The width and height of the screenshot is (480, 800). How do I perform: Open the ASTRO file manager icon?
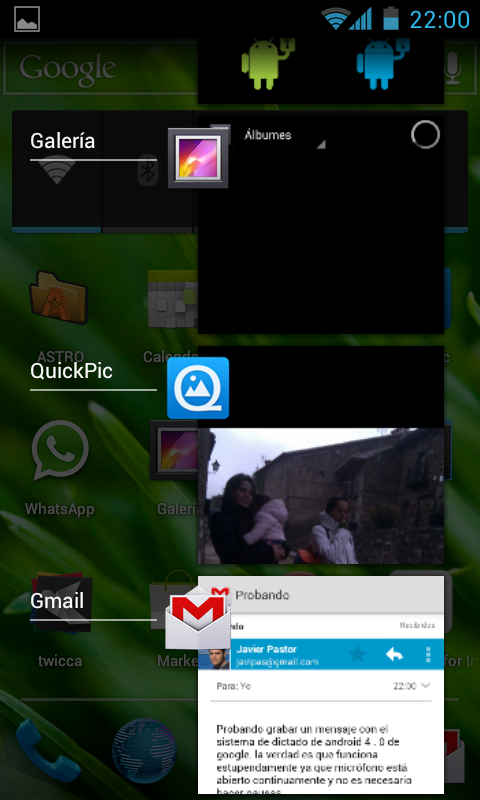57,297
